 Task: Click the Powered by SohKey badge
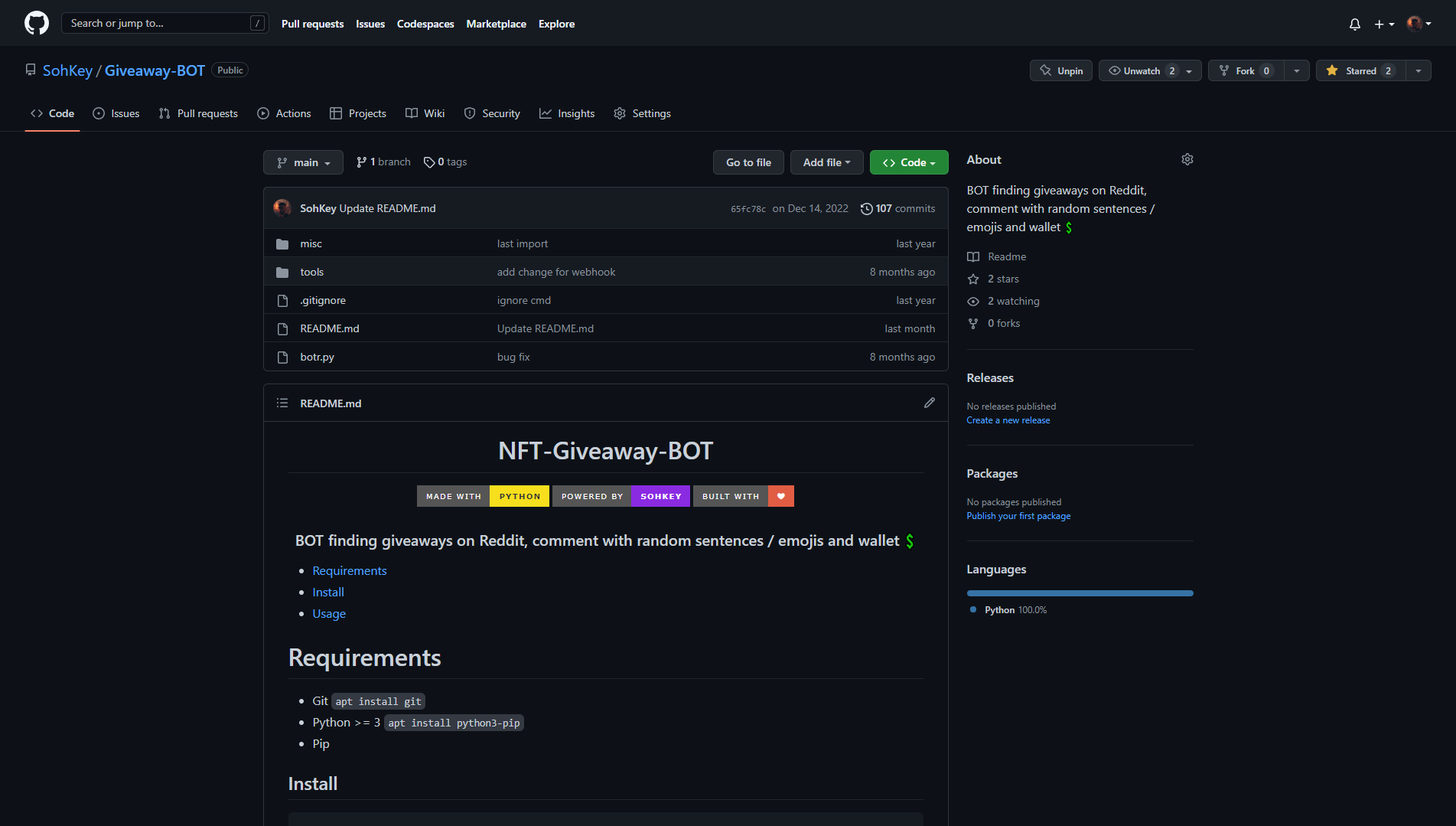point(621,496)
